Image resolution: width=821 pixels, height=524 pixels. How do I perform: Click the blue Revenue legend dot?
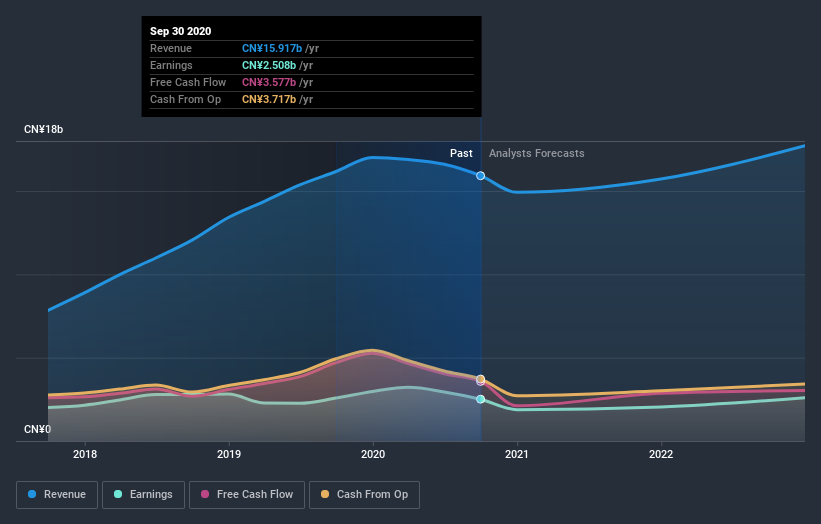pos(32,494)
